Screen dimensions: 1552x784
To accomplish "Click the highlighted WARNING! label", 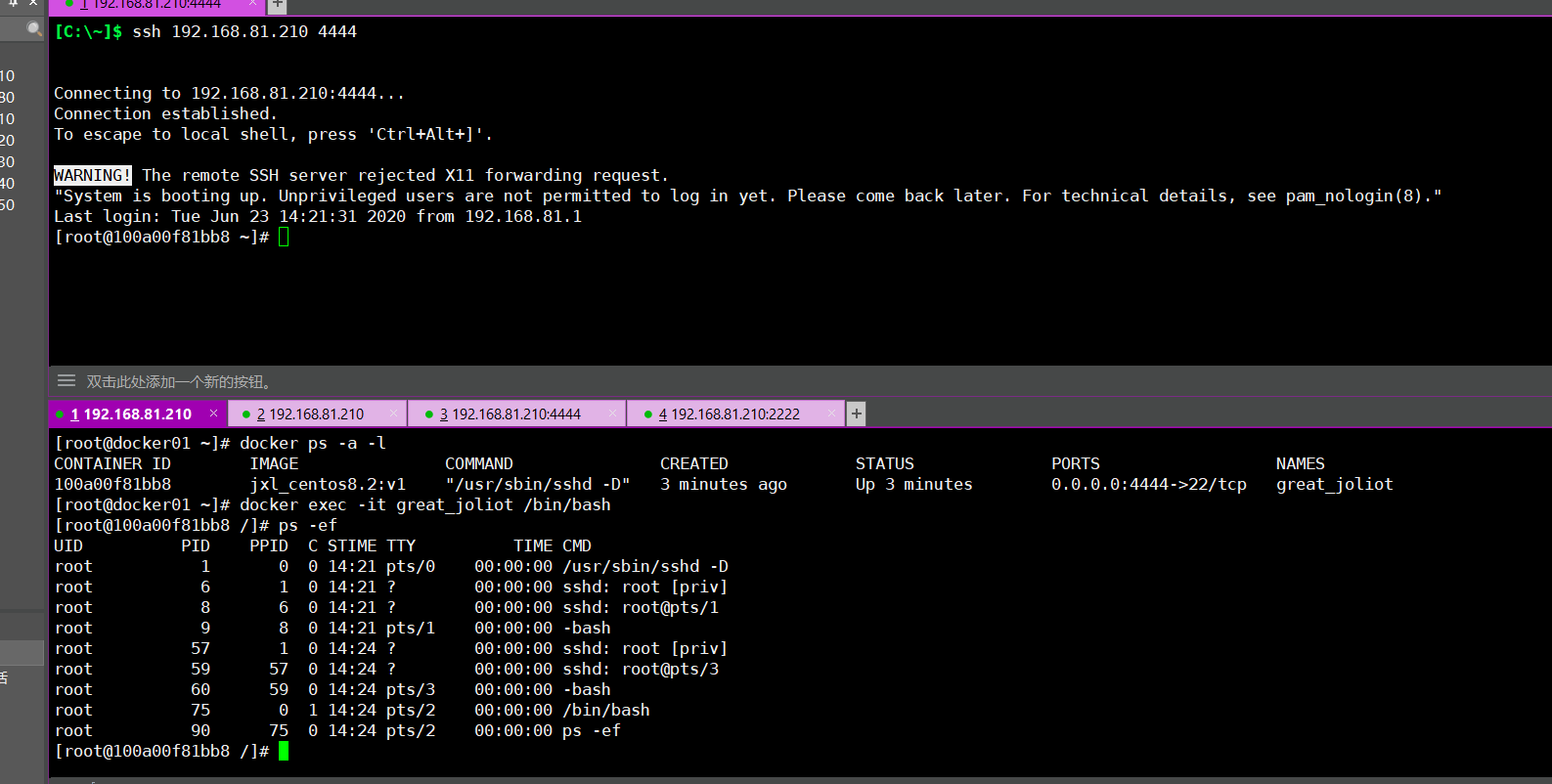I will point(92,175).
